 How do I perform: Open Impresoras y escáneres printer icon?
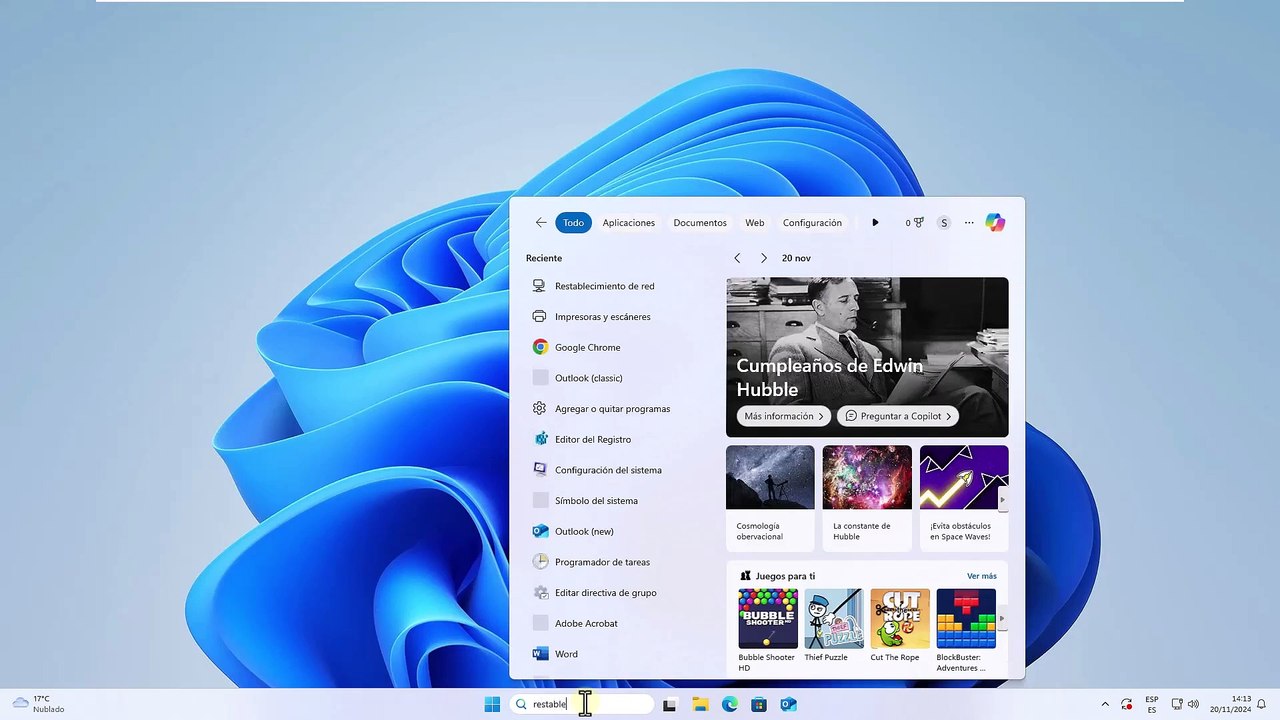pyautogui.click(x=540, y=317)
